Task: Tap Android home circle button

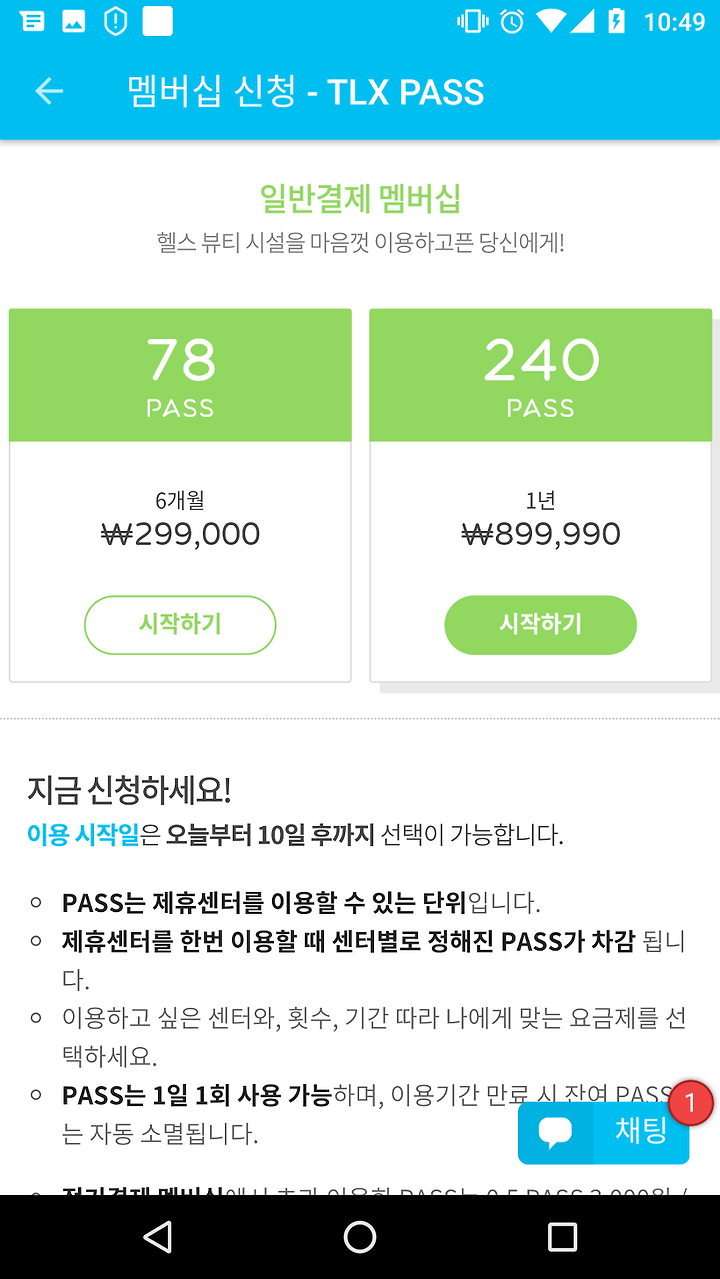Action: coord(360,1237)
